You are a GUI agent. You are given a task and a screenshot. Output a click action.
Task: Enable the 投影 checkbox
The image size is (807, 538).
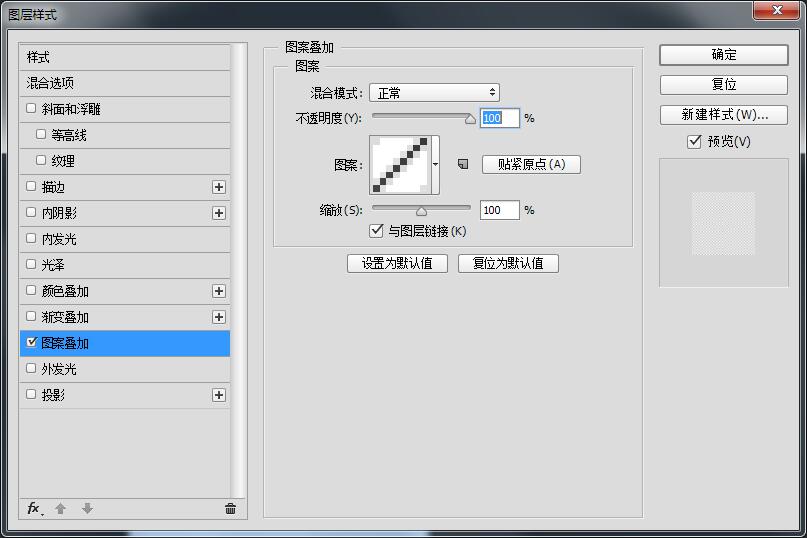pyautogui.click(x=31, y=394)
